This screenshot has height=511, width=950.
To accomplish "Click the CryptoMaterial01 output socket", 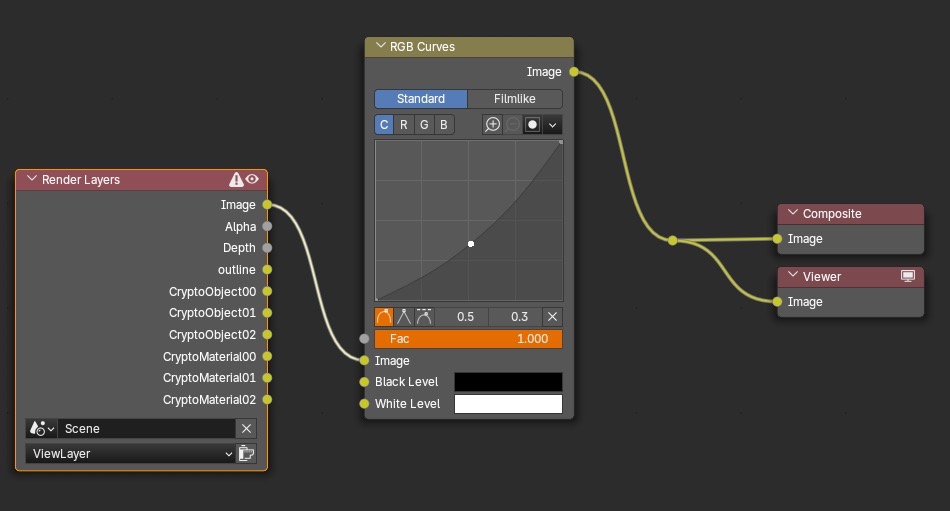I will tap(267, 378).
